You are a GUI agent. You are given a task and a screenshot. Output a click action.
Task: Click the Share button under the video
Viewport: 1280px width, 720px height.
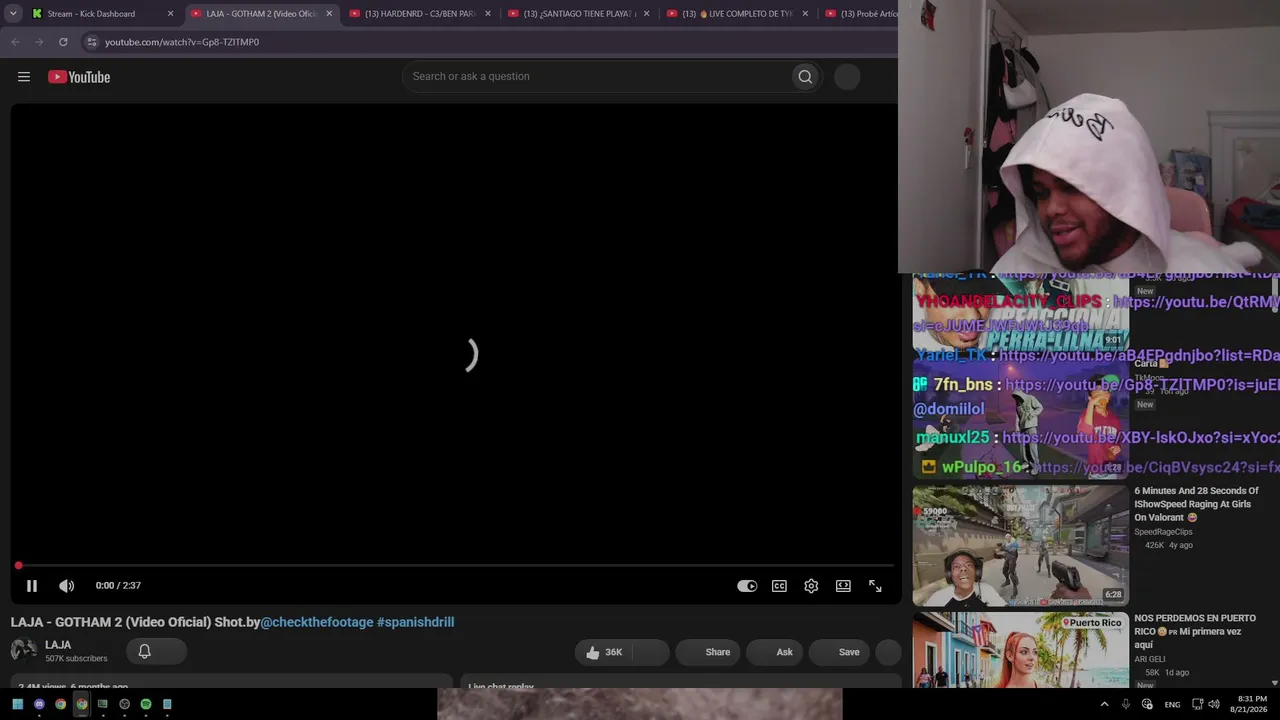708,652
